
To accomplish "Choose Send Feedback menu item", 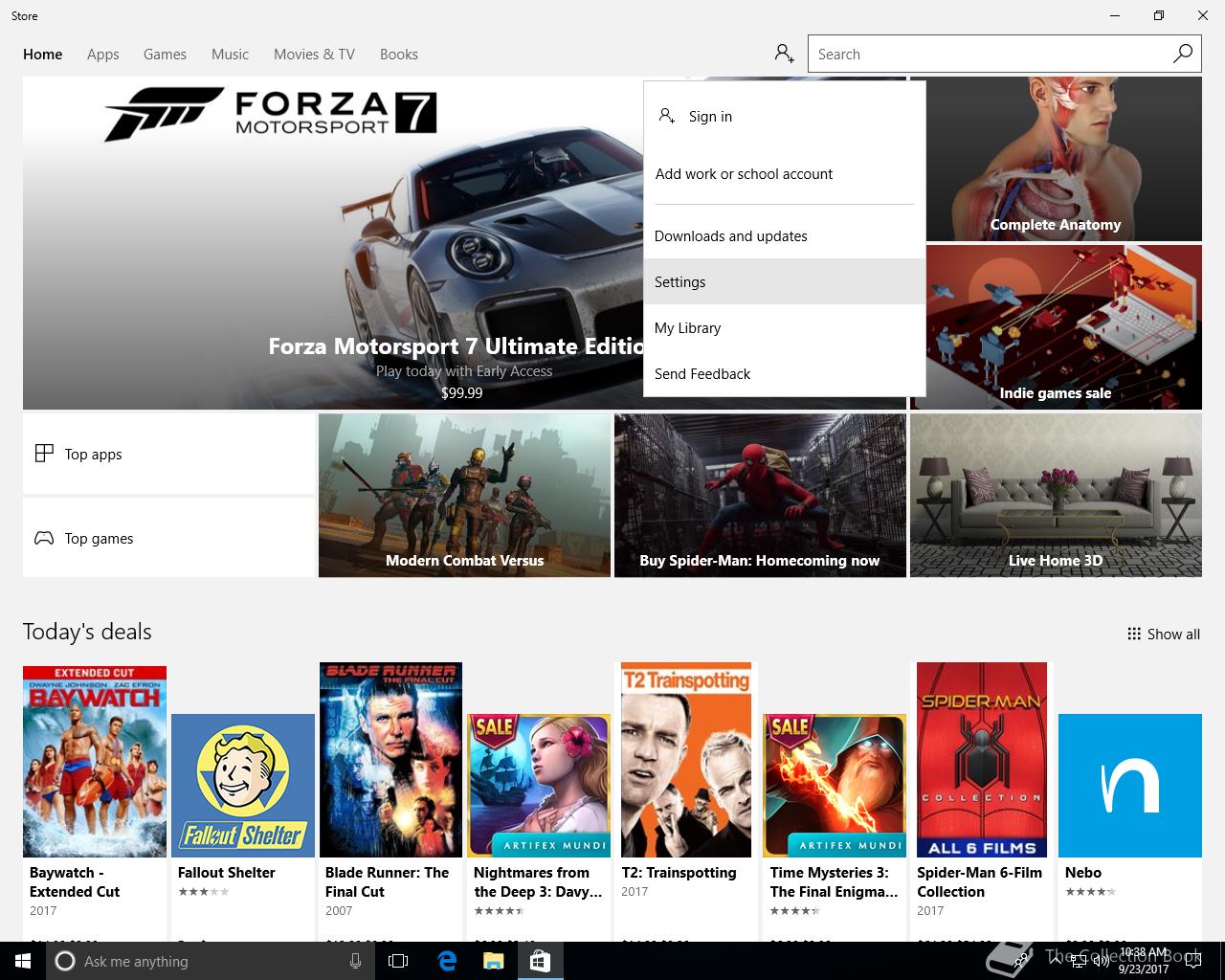I will coord(785,373).
